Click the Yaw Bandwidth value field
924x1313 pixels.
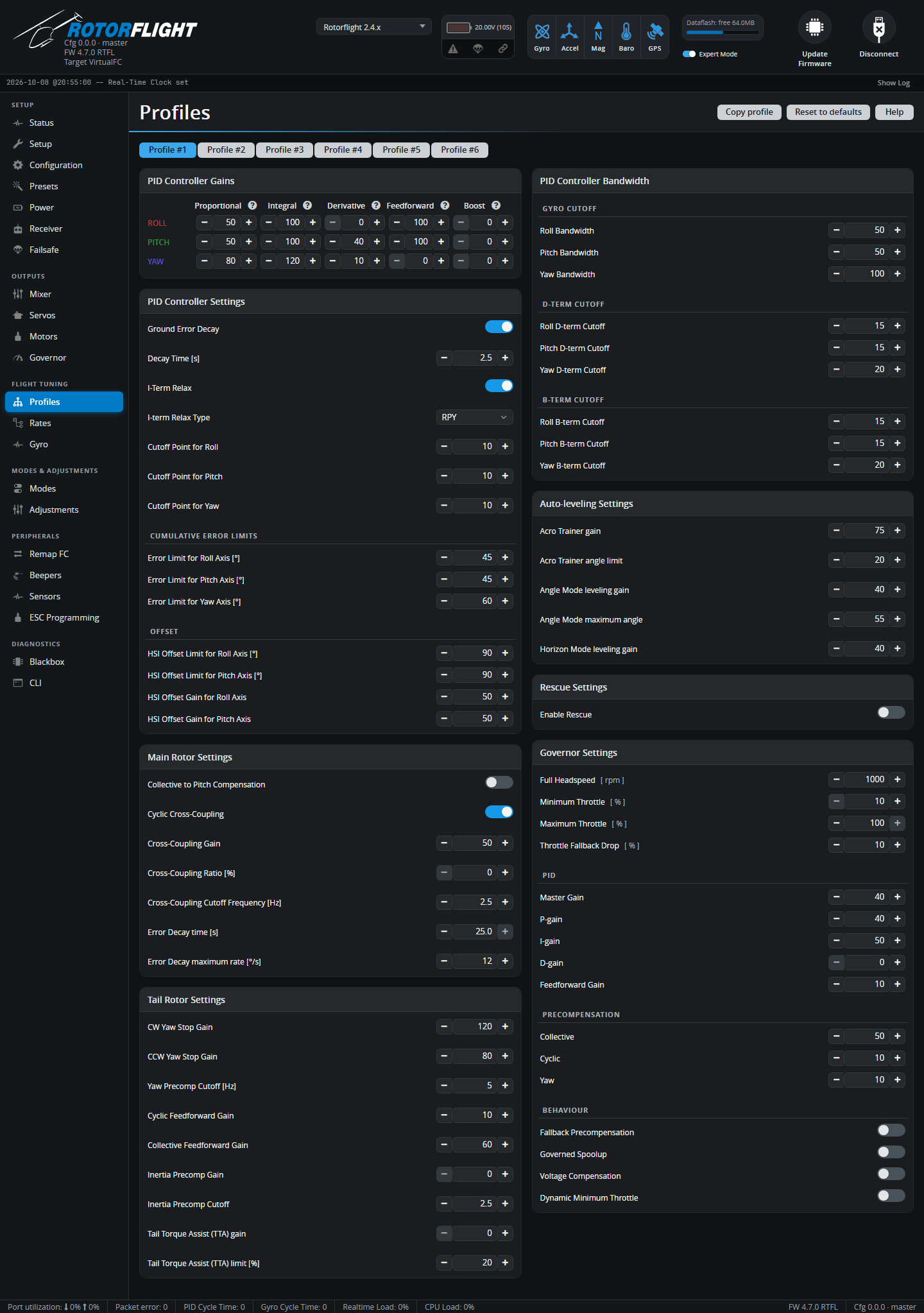pos(867,274)
